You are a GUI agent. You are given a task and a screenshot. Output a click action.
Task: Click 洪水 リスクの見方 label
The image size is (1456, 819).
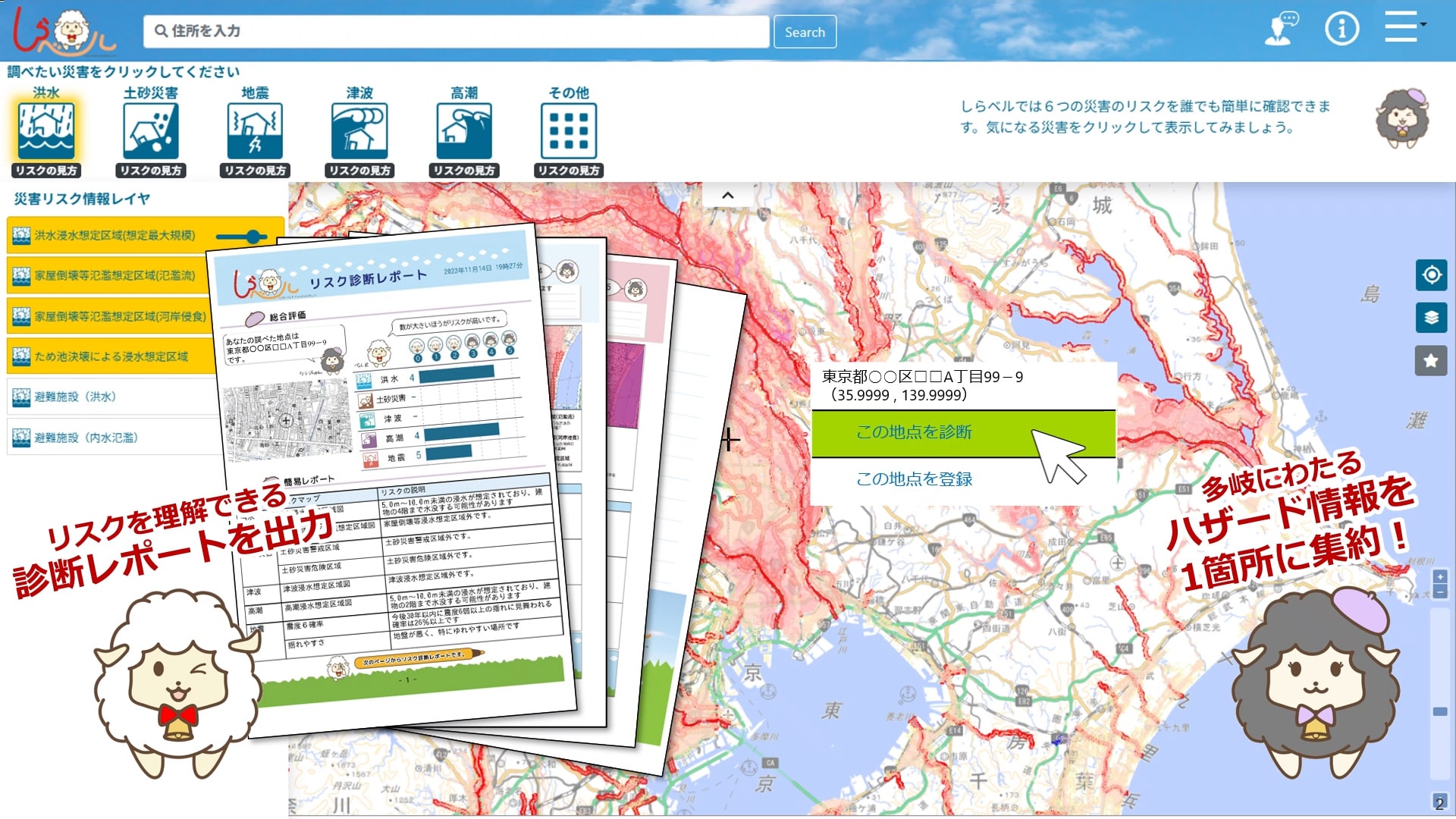click(x=46, y=171)
